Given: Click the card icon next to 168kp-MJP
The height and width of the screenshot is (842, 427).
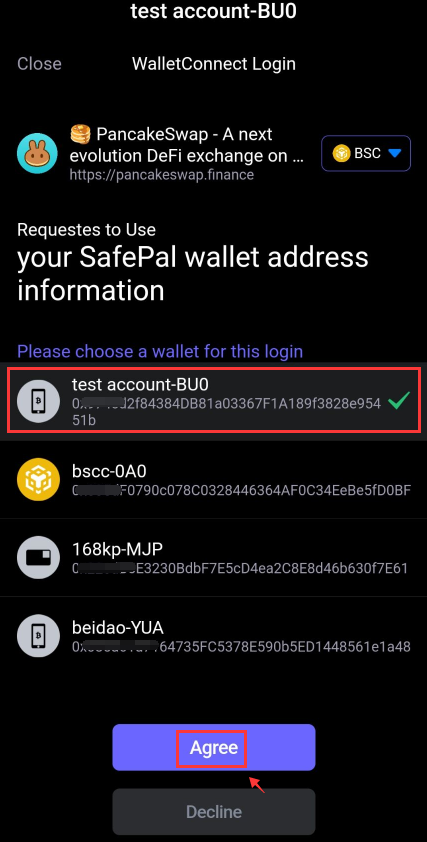Looking at the screenshot, I should [x=37, y=556].
